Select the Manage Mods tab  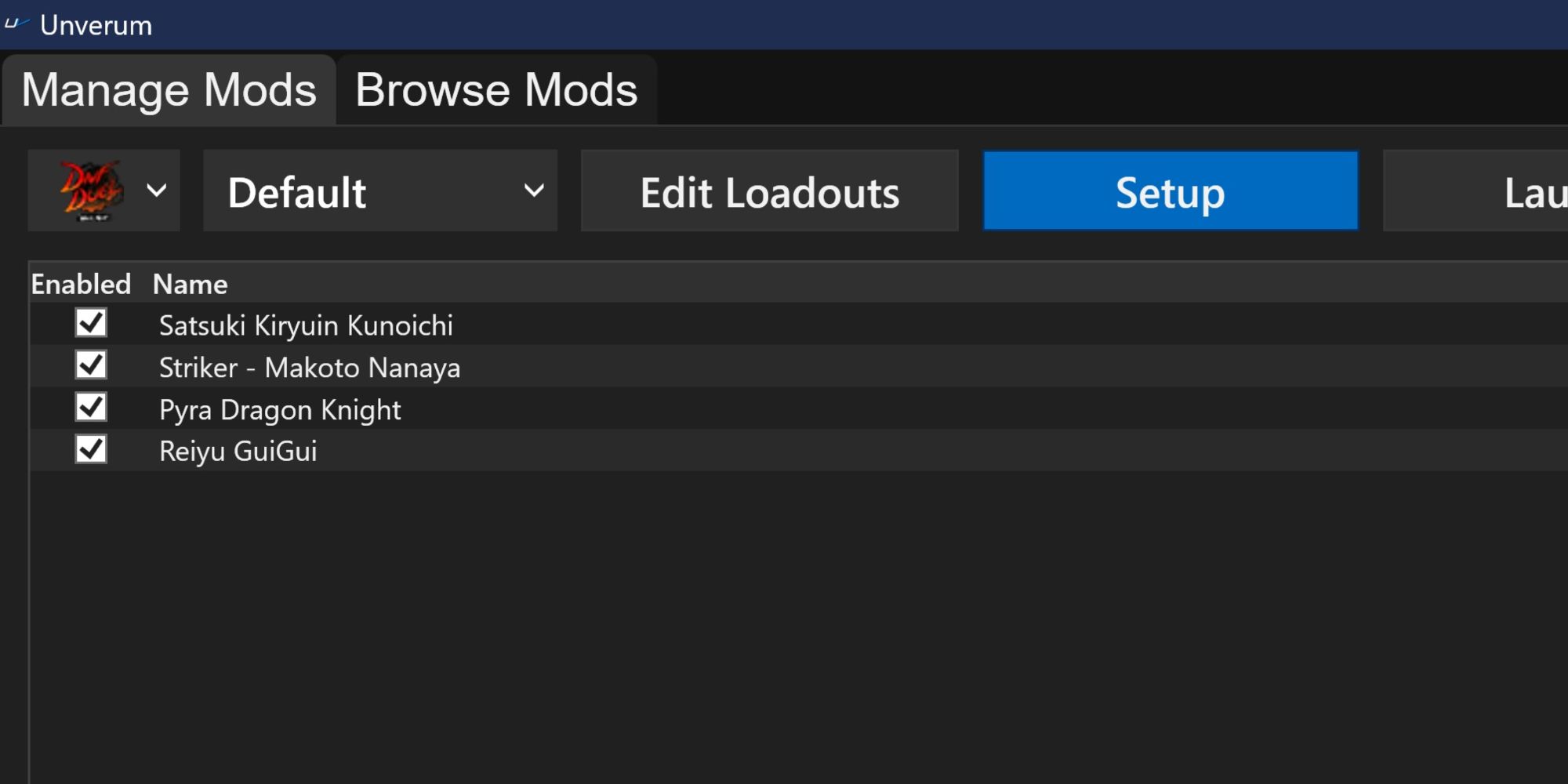point(169,90)
